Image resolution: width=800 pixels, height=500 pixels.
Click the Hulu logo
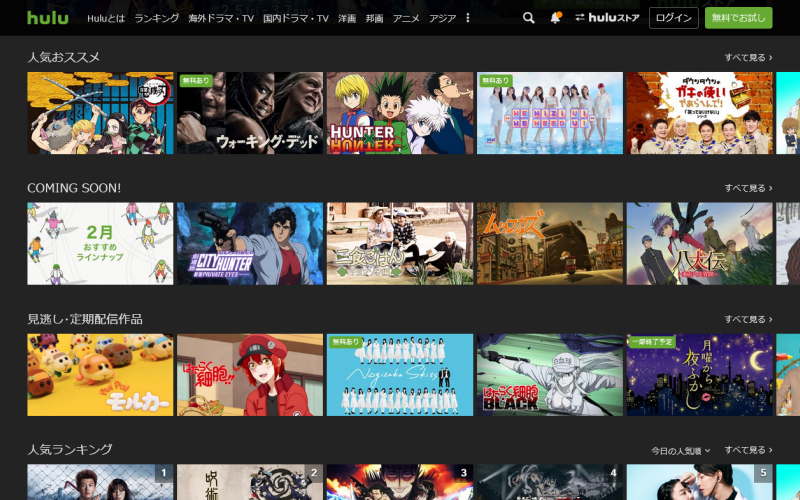tap(47, 18)
